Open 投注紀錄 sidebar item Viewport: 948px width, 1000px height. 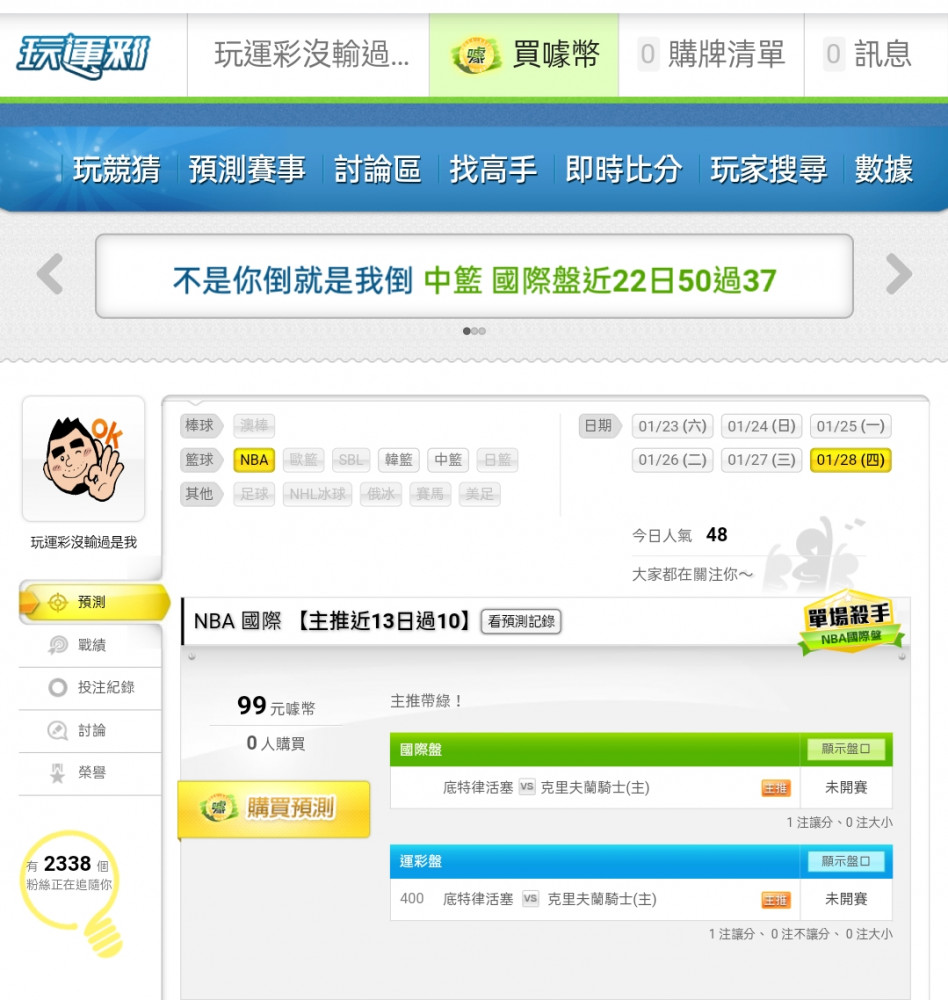[90, 688]
